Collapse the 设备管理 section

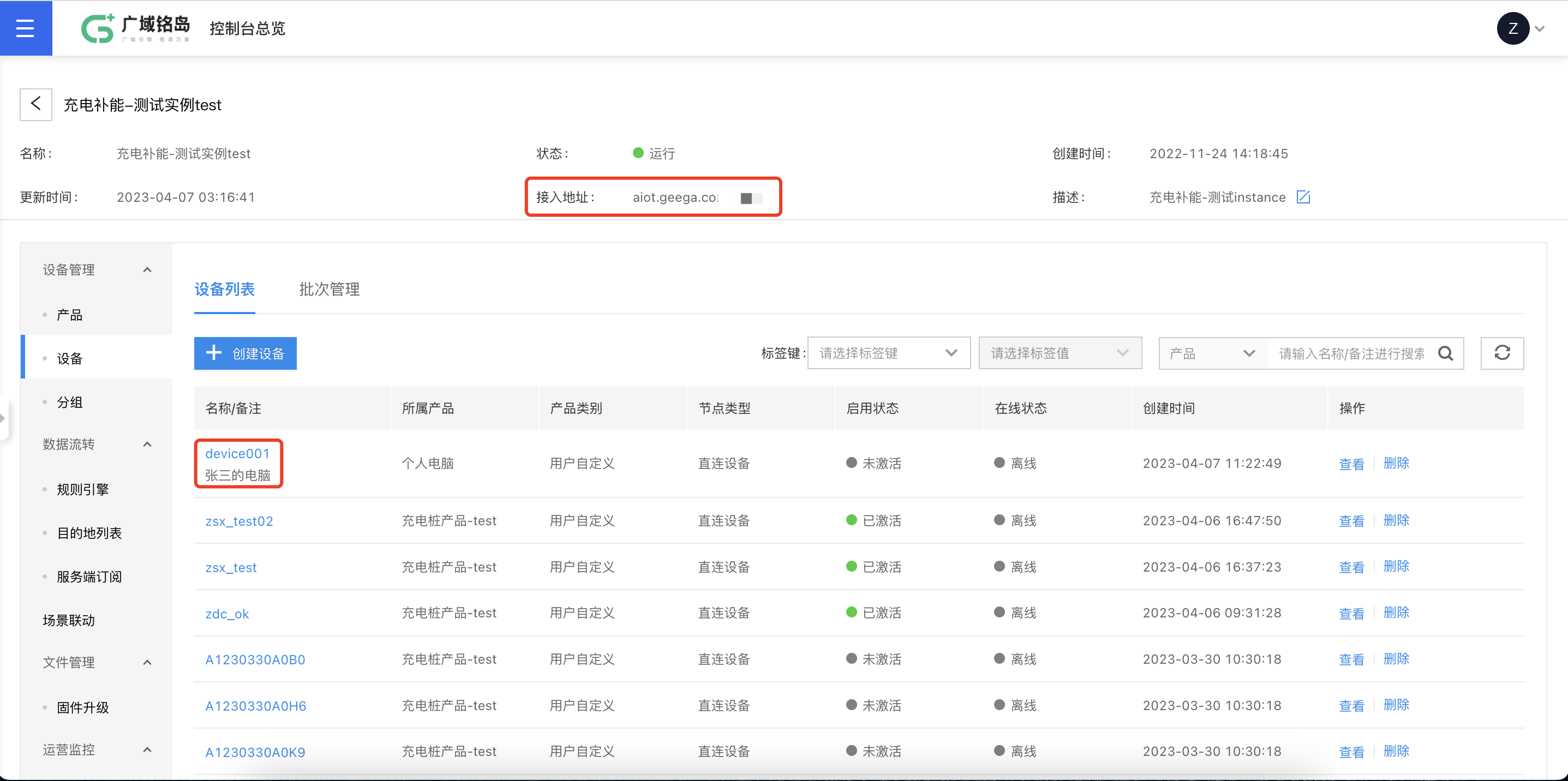click(x=147, y=269)
